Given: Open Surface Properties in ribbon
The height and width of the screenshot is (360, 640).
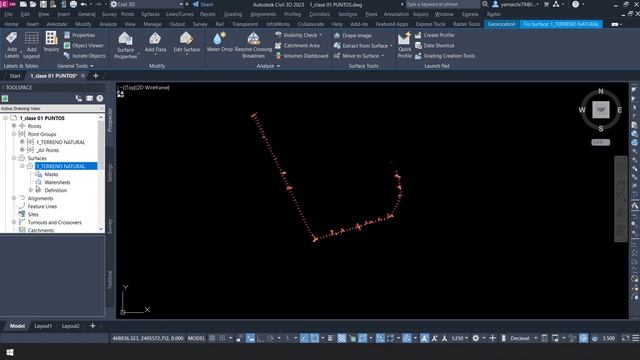Looking at the screenshot, I should pyautogui.click(x=125, y=46).
